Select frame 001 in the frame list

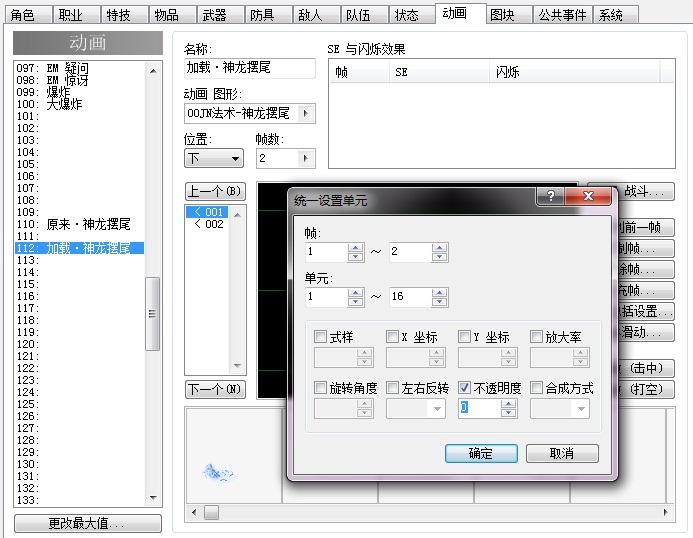(x=207, y=212)
